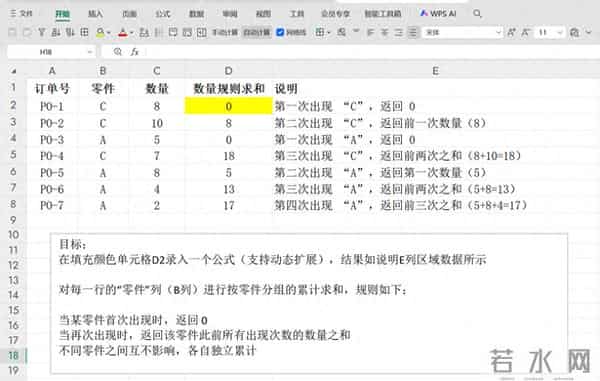Toggle the gridlines checkbox in the toolbar
Image resolution: width=600 pixels, height=381 pixels.
(280, 33)
